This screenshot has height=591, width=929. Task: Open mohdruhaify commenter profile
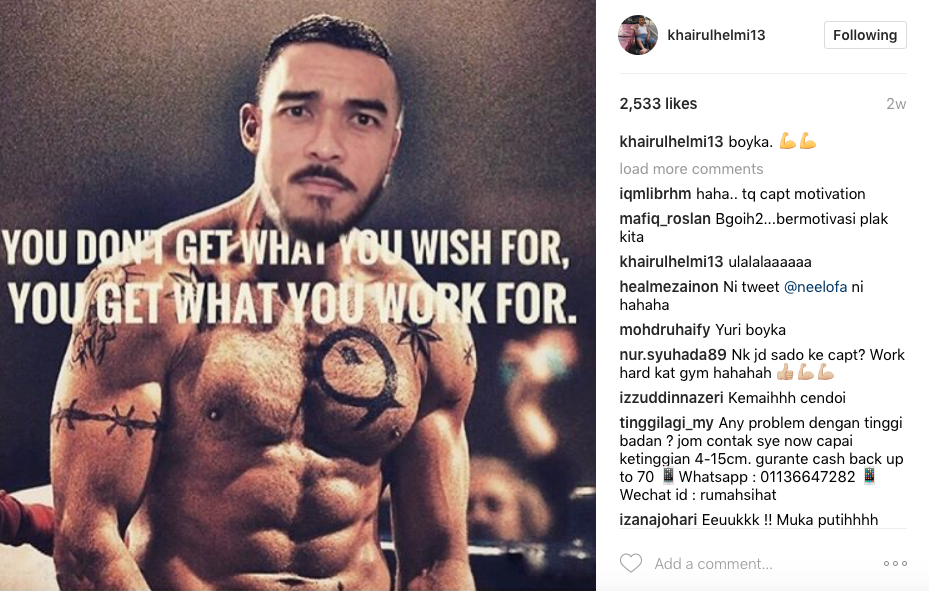click(665, 329)
